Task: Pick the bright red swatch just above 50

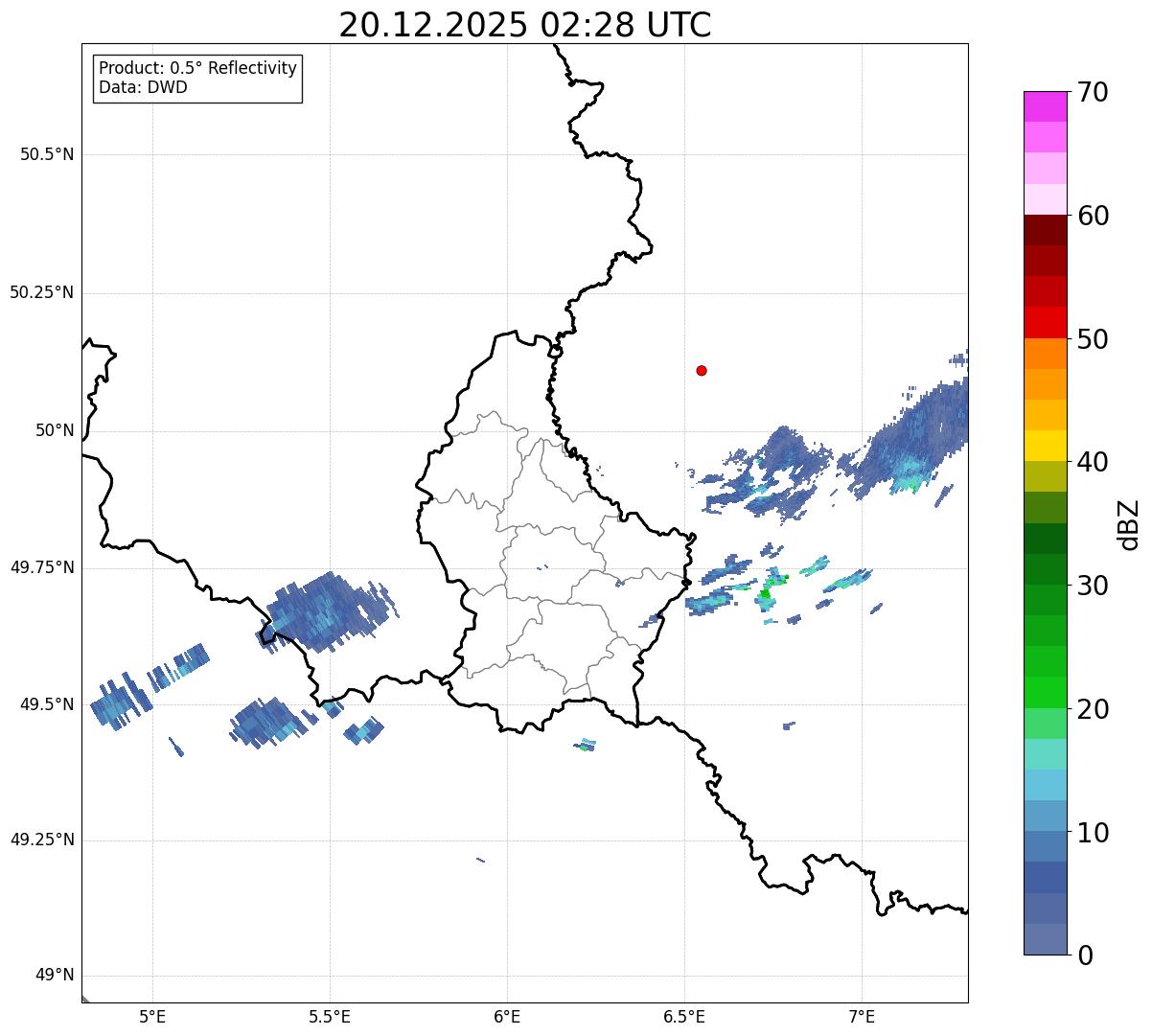Action: tap(1045, 323)
